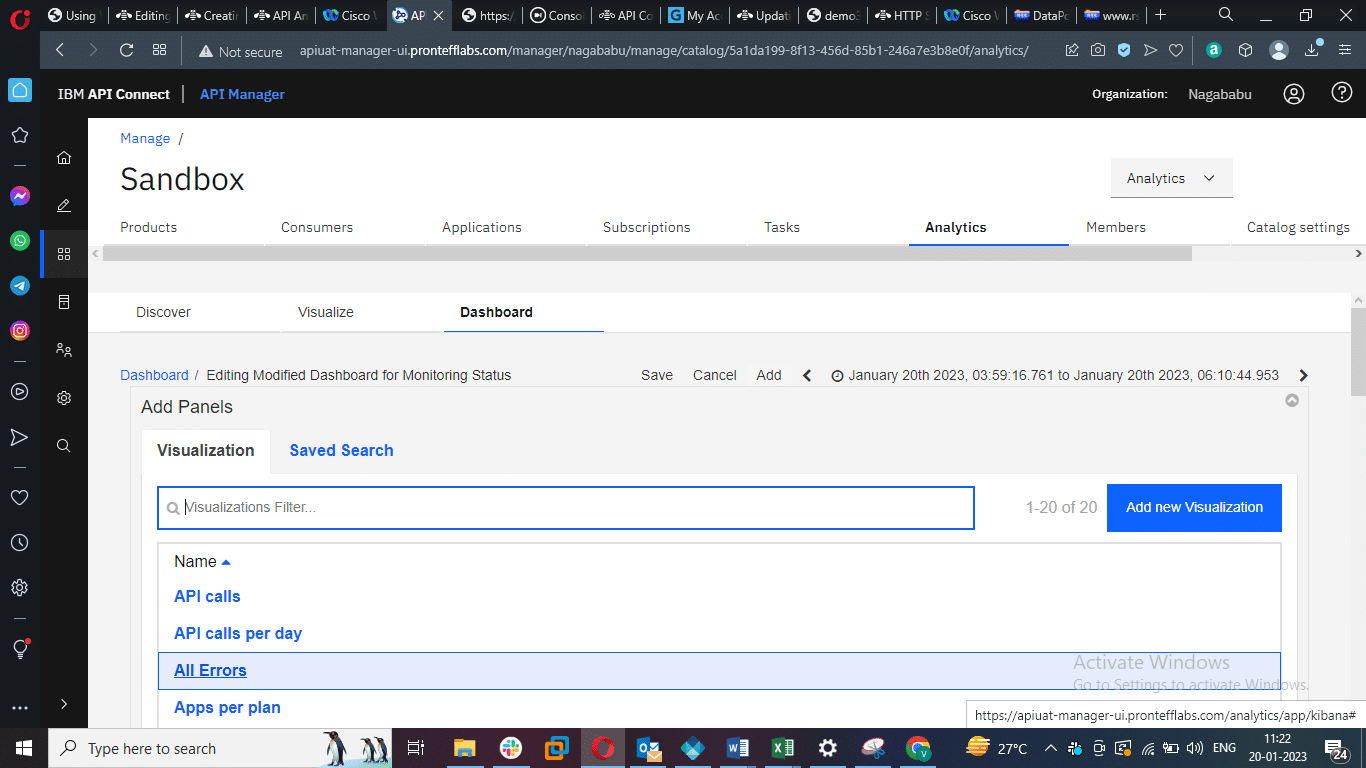Open the Members people icon in navigation
Image resolution: width=1366 pixels, height=768 pixels.
pyautogui.click(x=64, y=350)
